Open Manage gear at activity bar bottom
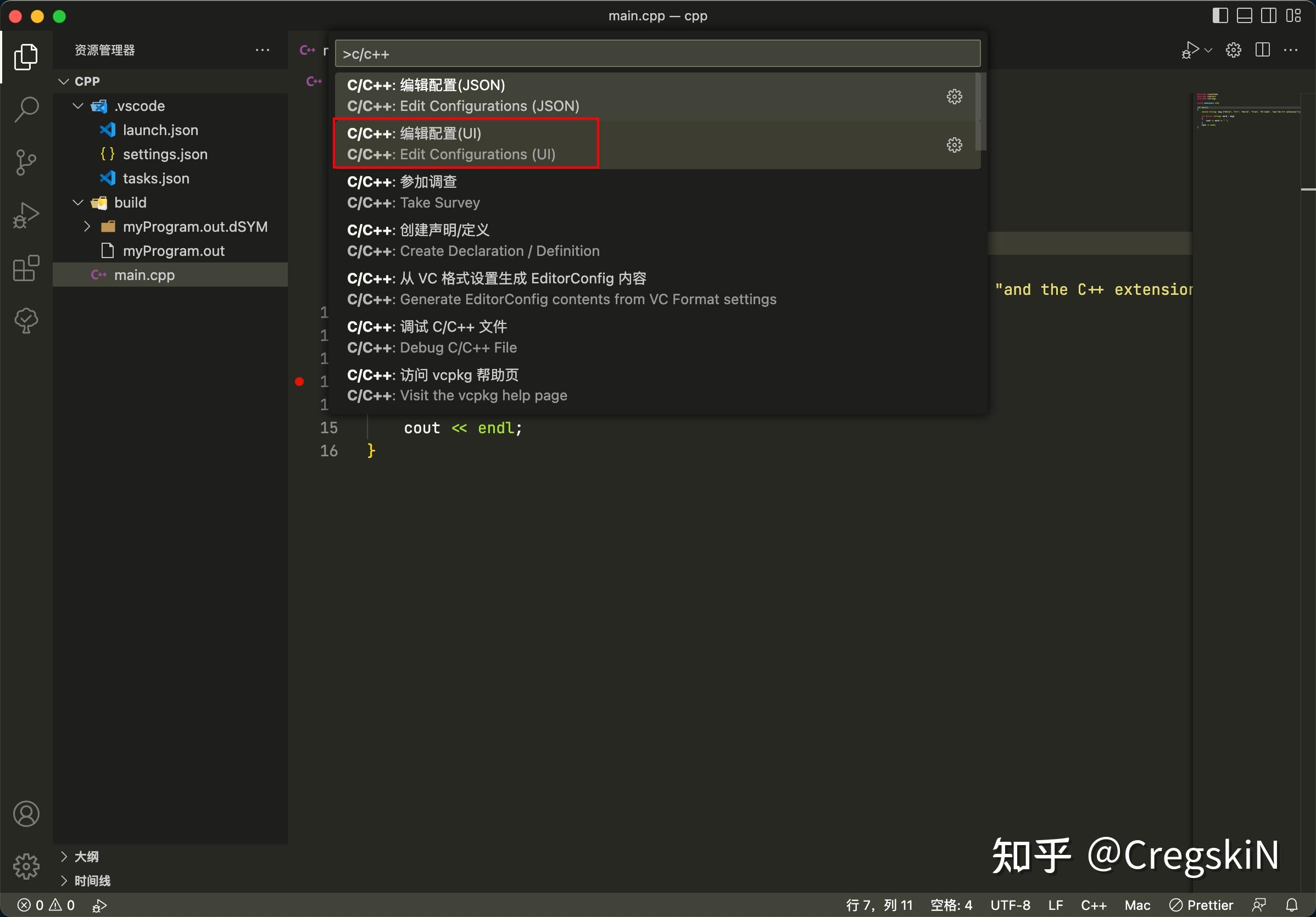 pos(26,866)
